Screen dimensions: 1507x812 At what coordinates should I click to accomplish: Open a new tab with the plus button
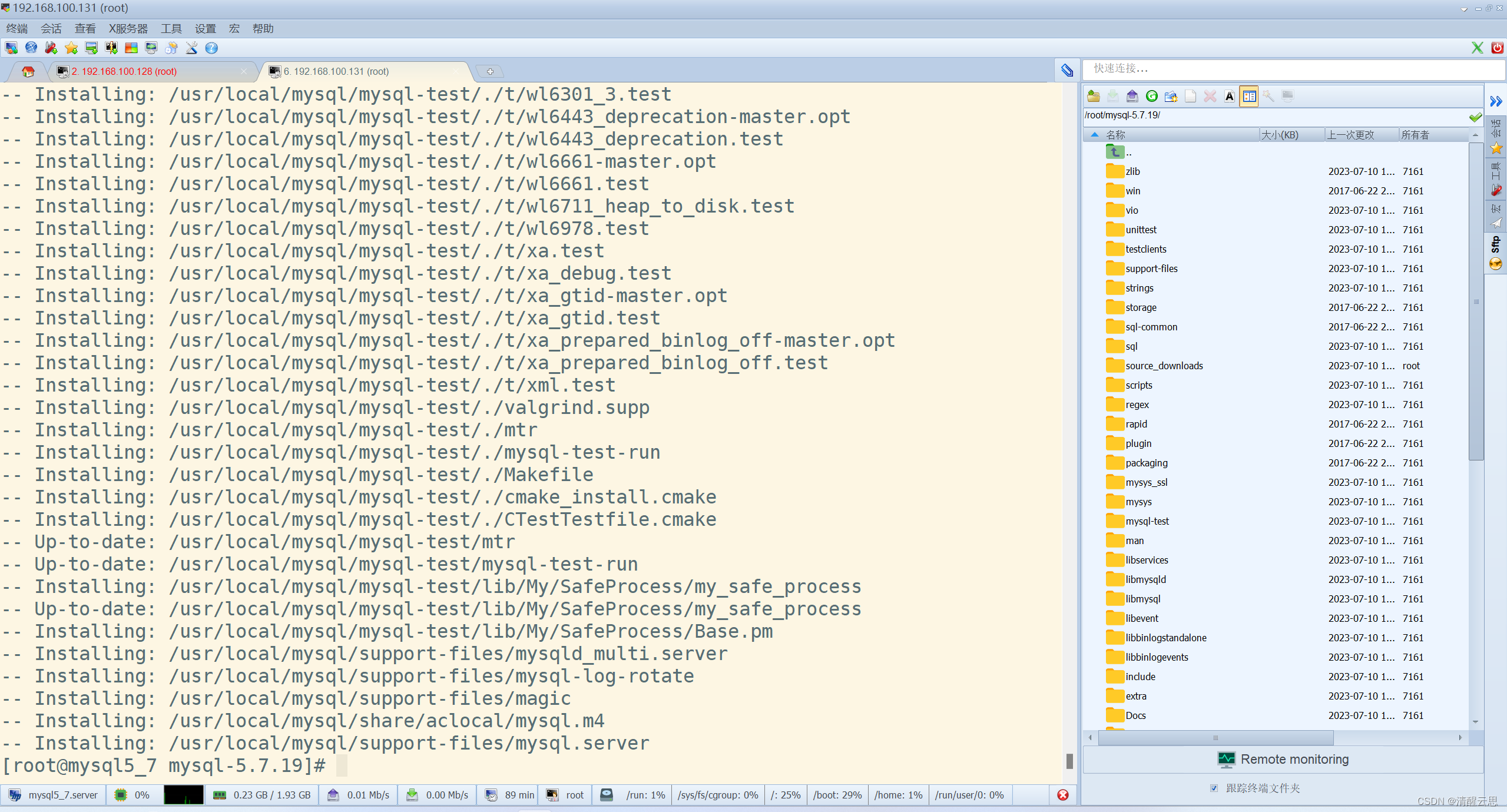tap(489, 72)
